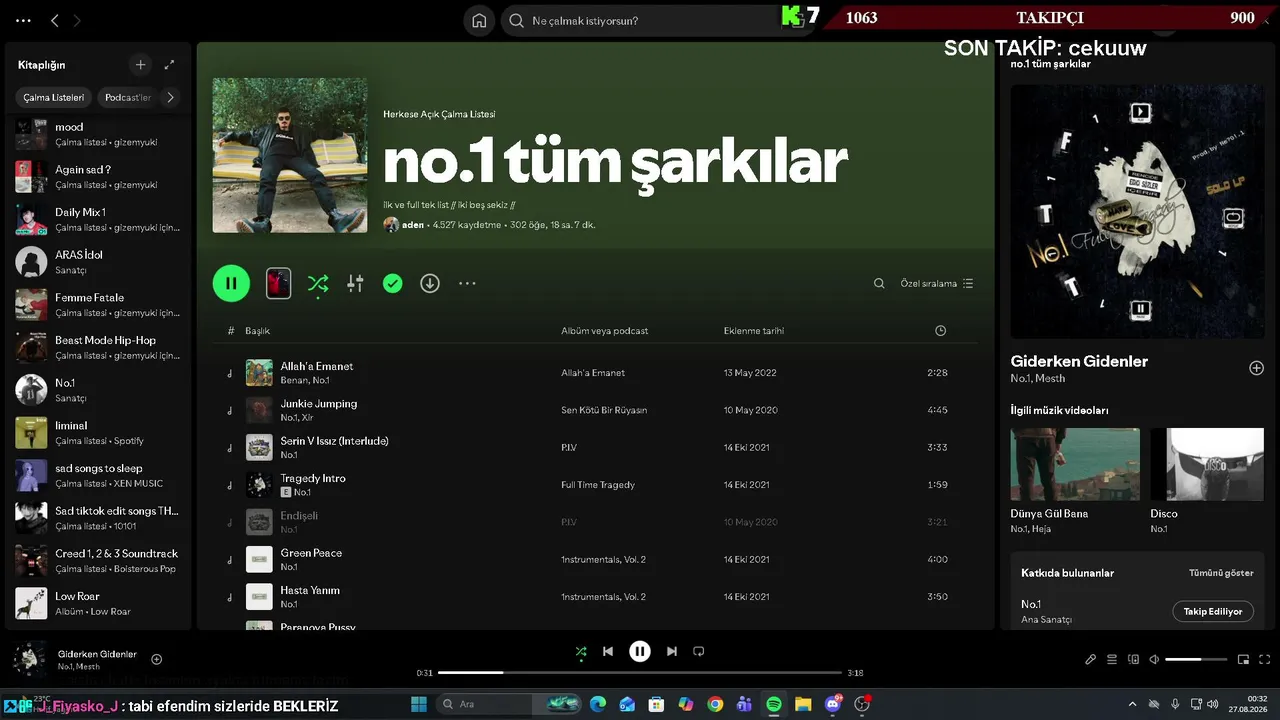This screenshot has width=1280, height=720.
Task: Filter library by Çalma Listeleri
Action: click(54, 97)
